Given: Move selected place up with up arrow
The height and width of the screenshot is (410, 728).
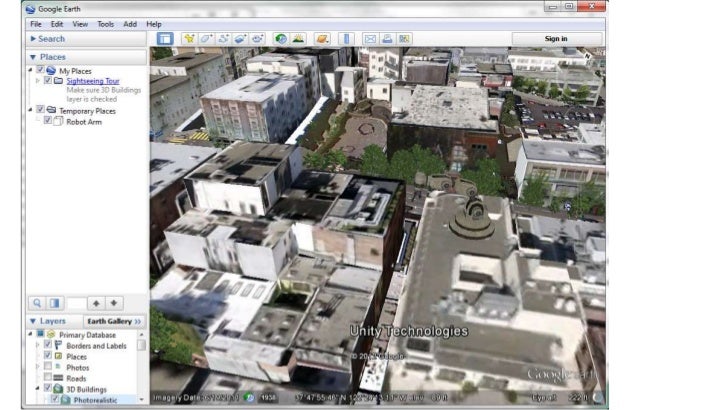Looking at the screenshot, I should (x=96, y=303).
